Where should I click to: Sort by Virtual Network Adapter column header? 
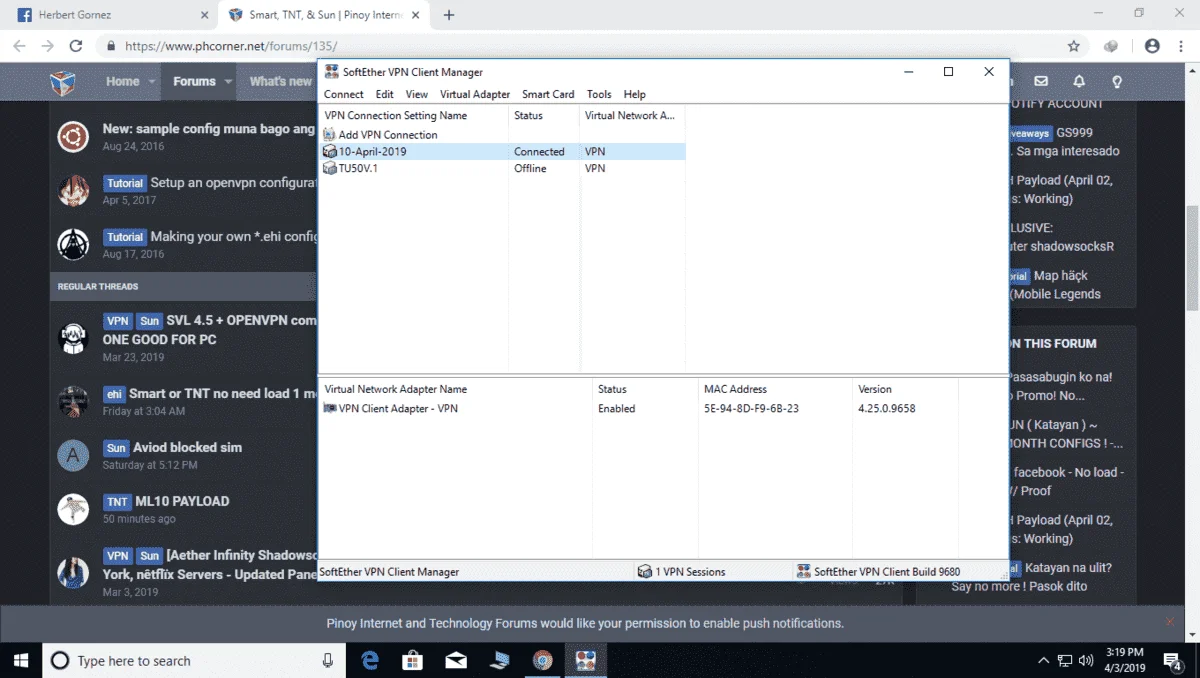click(x=632, y=115)
